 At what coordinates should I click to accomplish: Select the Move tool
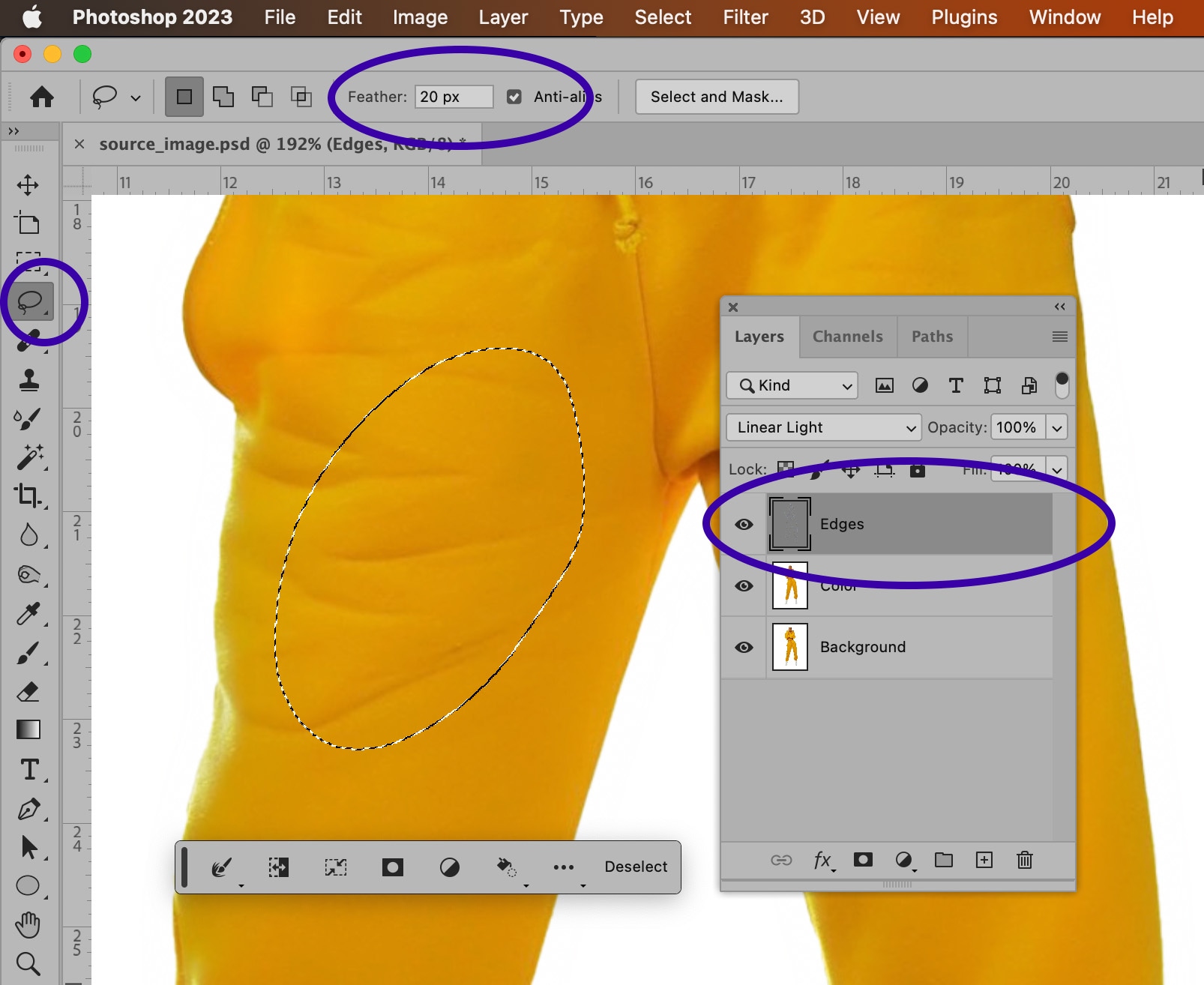[x=28, y=185]
